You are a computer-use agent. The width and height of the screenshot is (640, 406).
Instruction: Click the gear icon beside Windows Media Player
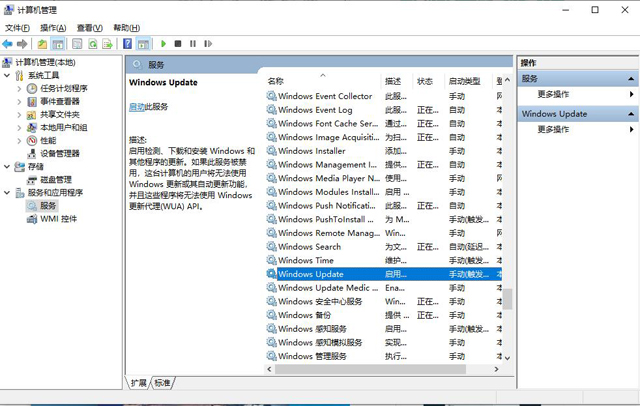(x=271, y=178)
